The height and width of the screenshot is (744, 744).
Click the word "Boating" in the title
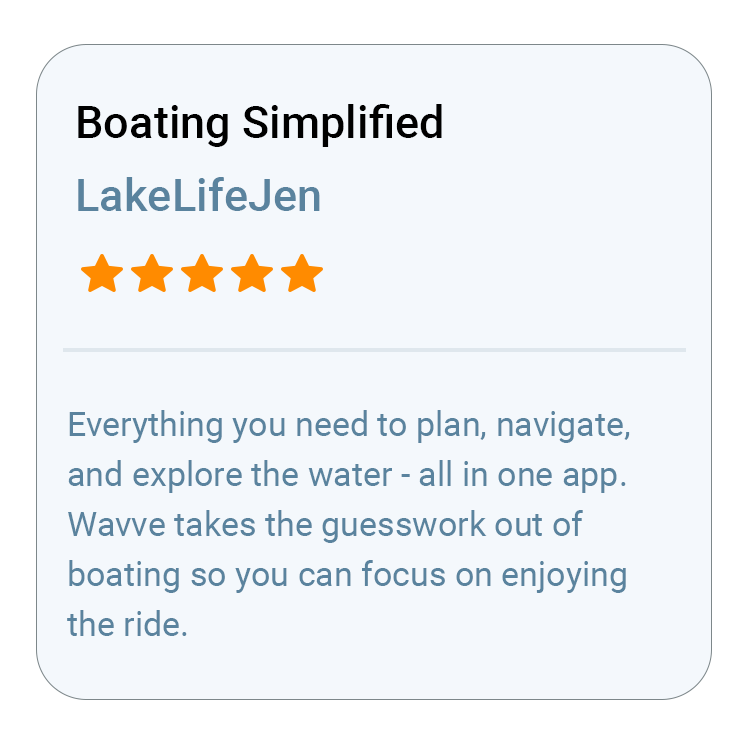tap(153, 124)
